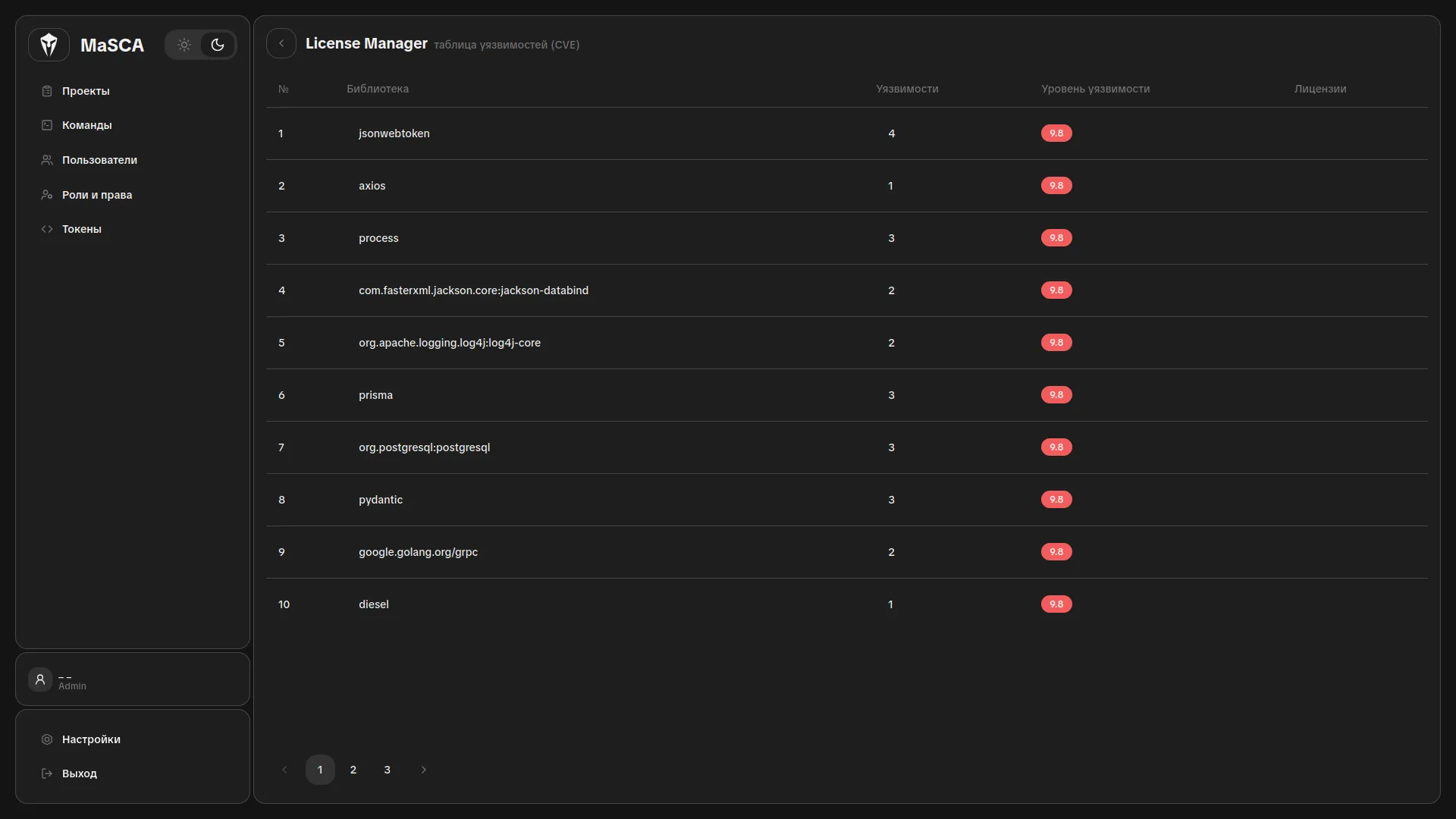Click the Настройки gear icon
Screen dimensions: 1456x819
pos(47,739)
